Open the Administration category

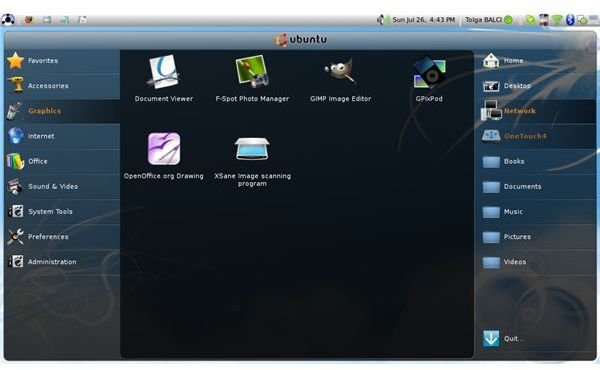point(62,262)
